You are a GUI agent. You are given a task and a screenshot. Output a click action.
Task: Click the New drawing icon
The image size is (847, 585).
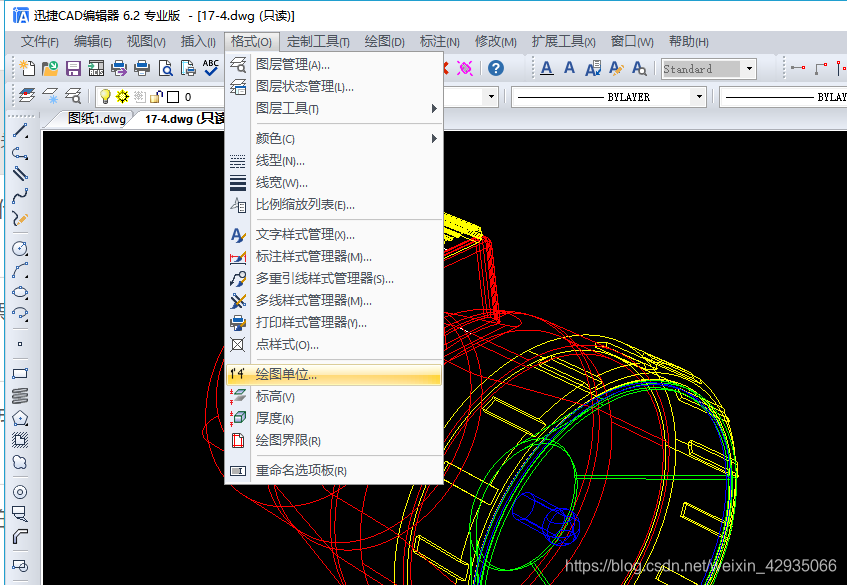[x=27, y=68]
